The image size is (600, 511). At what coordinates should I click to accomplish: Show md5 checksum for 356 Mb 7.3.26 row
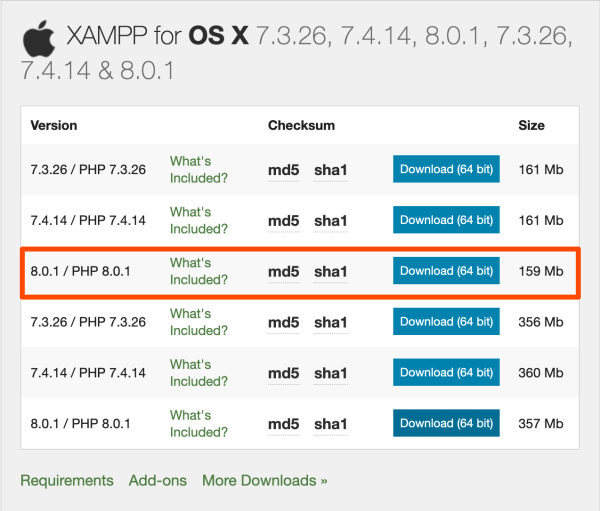[x=284, y=323]
